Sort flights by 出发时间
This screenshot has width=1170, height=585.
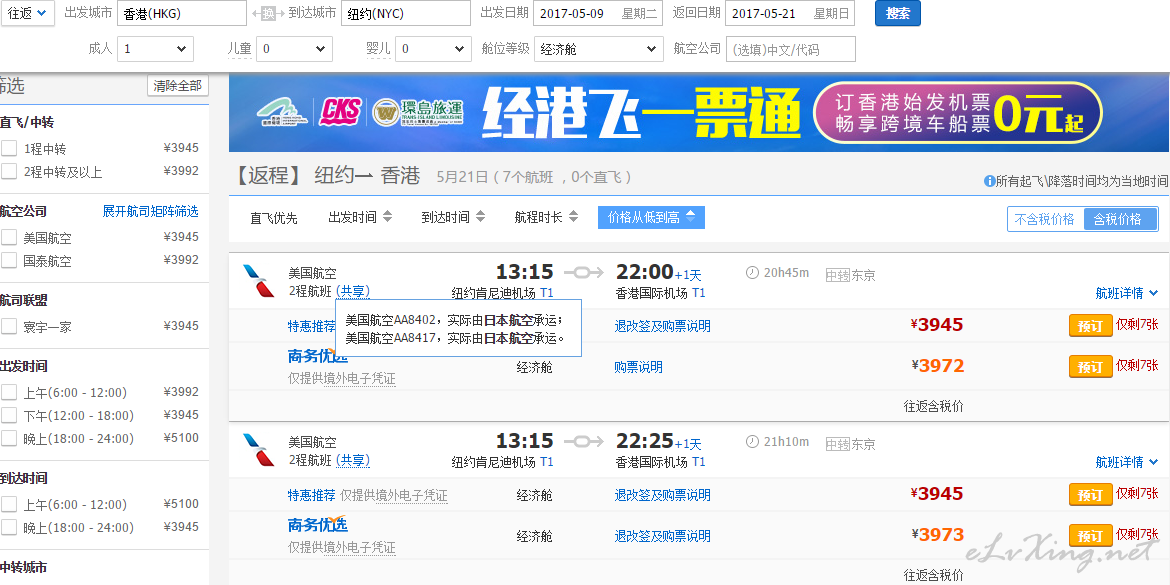360,218
